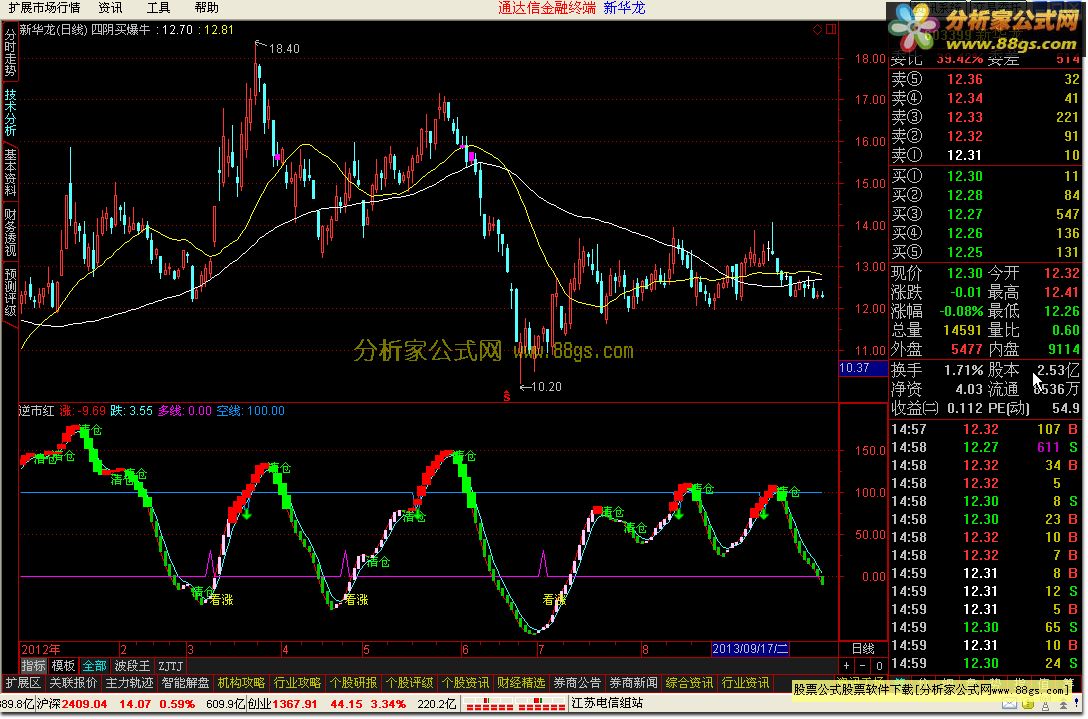
Task: Open the 工具 menu
Action: tap(158, 8)
